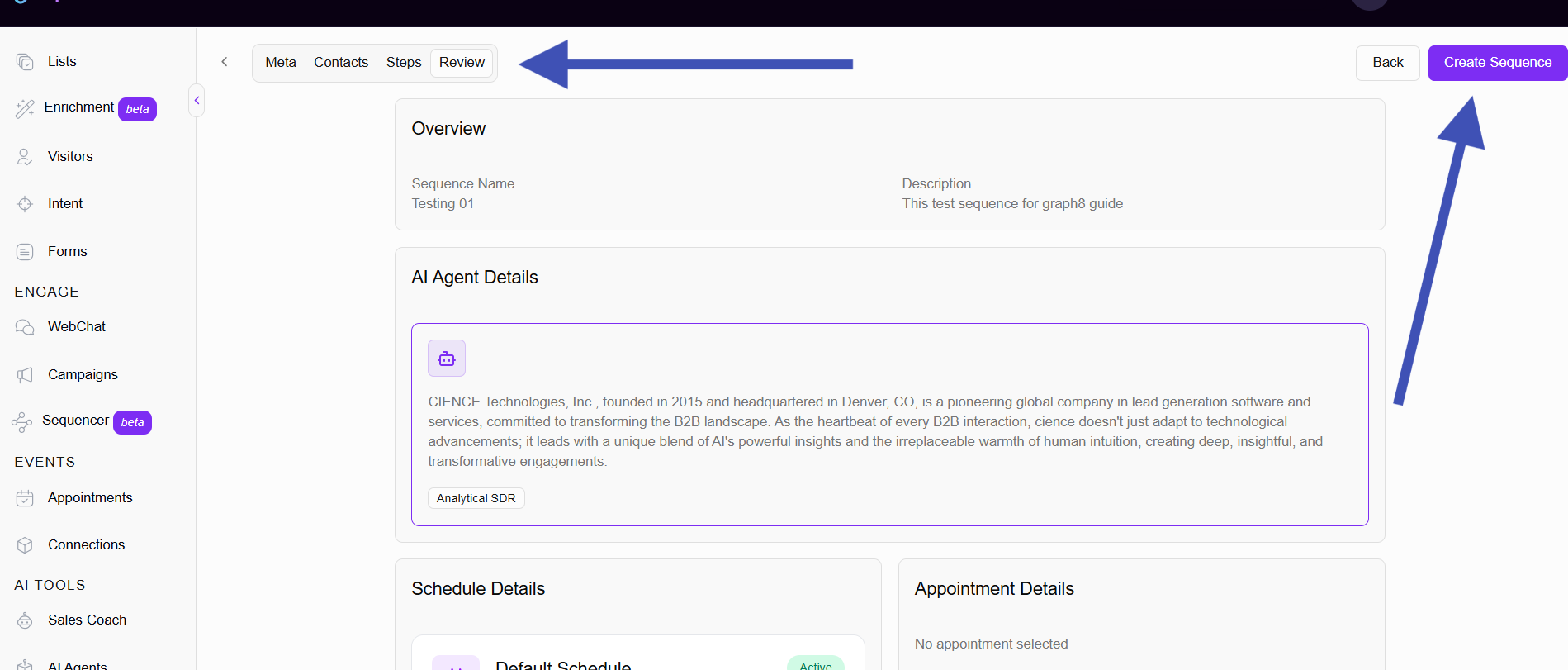The height and width of the screenshot is (670, 1568).
Task: Switch to the Meta tab
Action: pos(281,63)
